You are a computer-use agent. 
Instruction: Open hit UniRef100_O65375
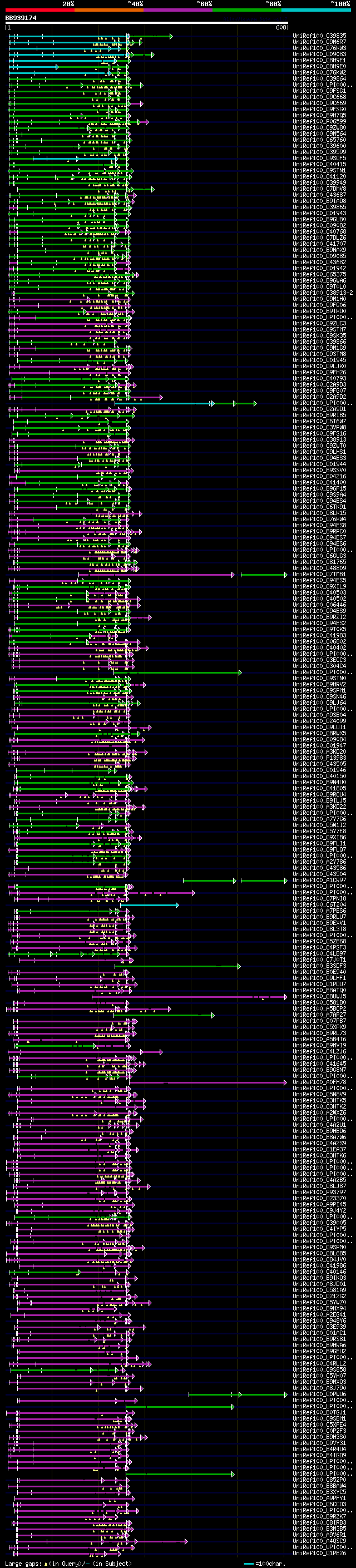pyautogui.click(x=319, y=275)
